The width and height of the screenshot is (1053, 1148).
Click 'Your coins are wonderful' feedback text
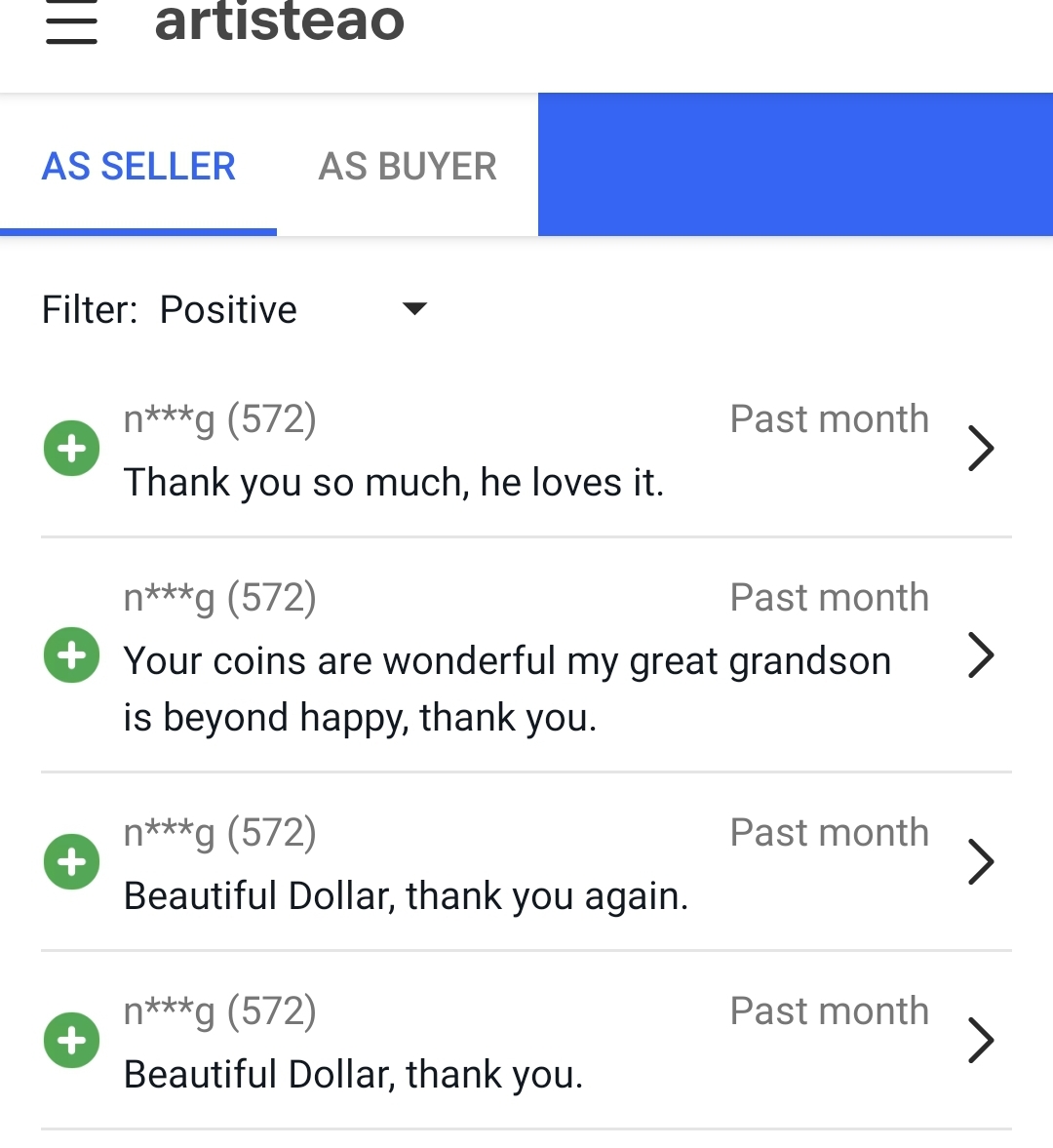click(x=507, y=689)
